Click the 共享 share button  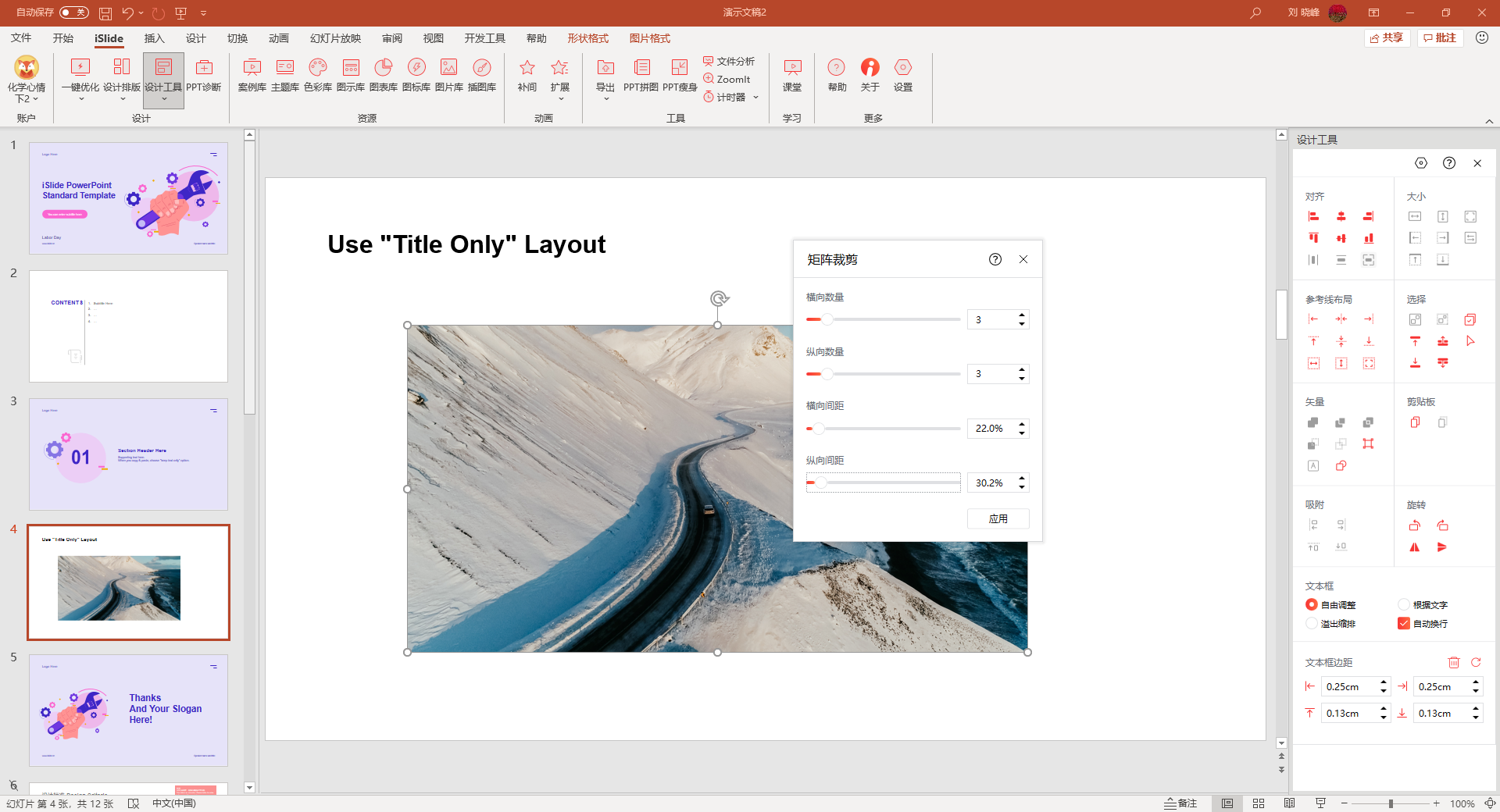coord(1387,37)
